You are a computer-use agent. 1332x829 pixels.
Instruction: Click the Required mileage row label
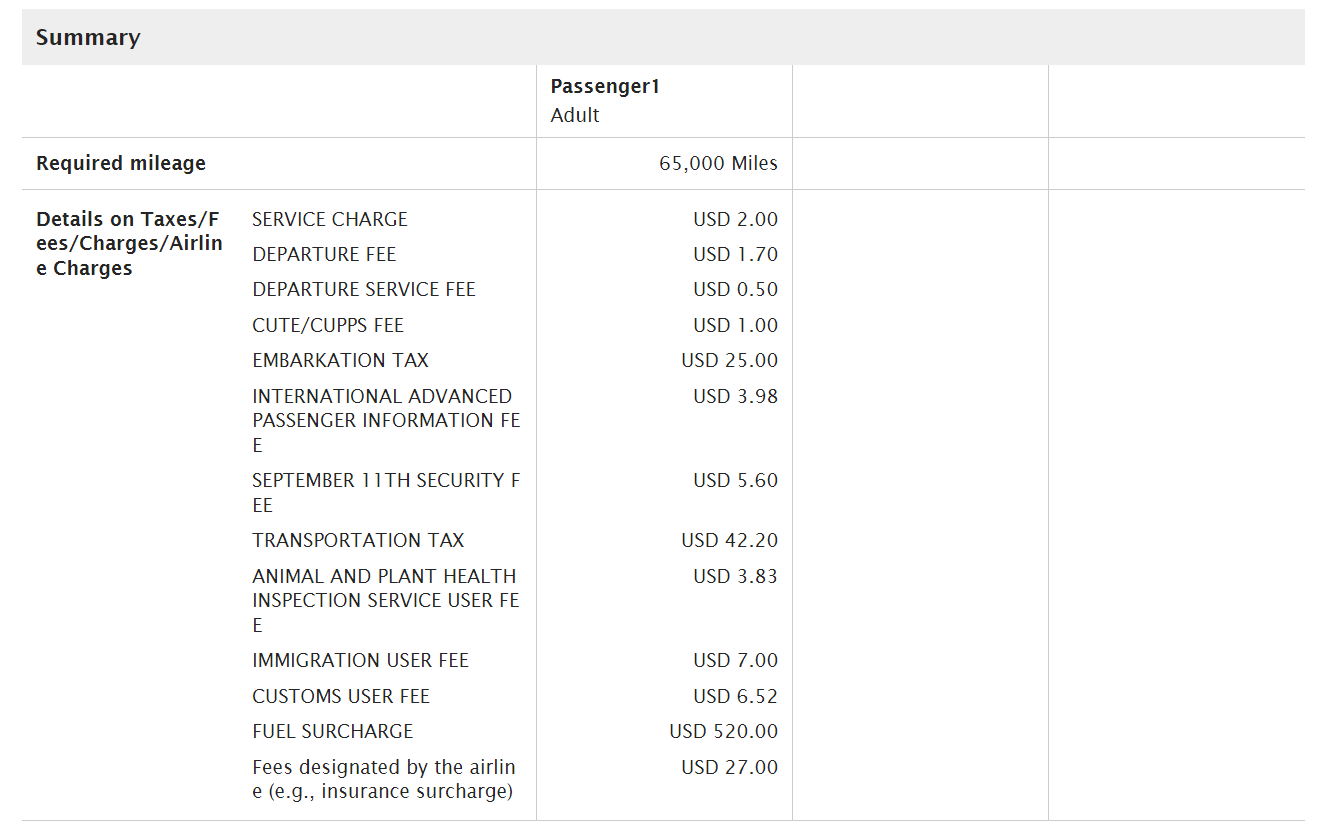[121, 163]
